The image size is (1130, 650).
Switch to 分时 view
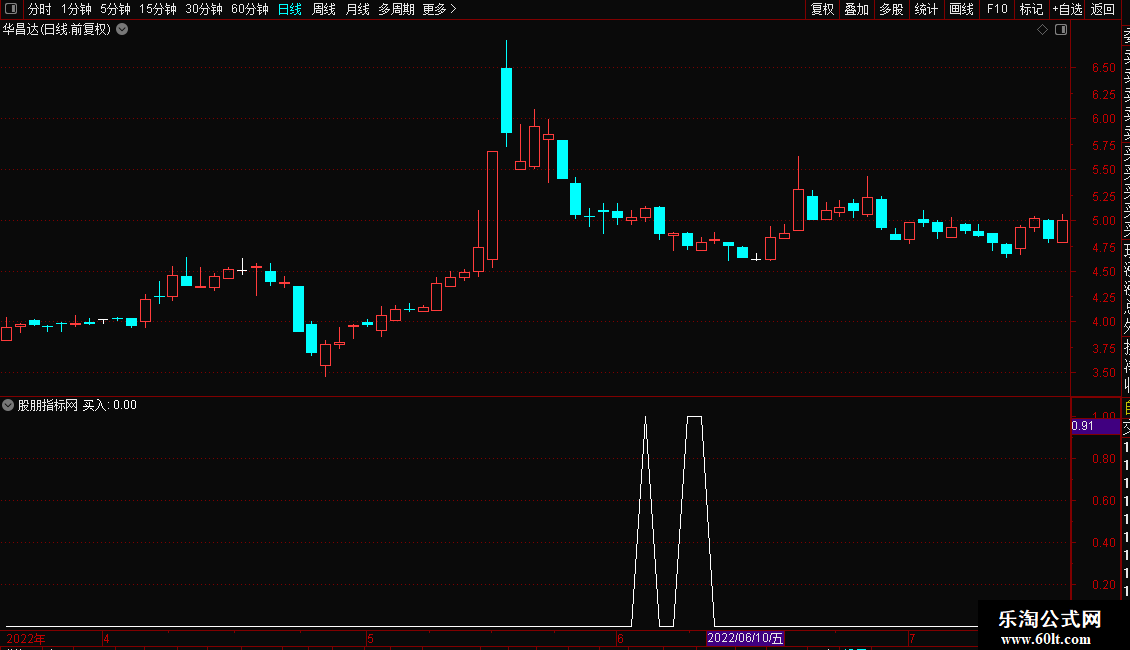click(40, 9)
